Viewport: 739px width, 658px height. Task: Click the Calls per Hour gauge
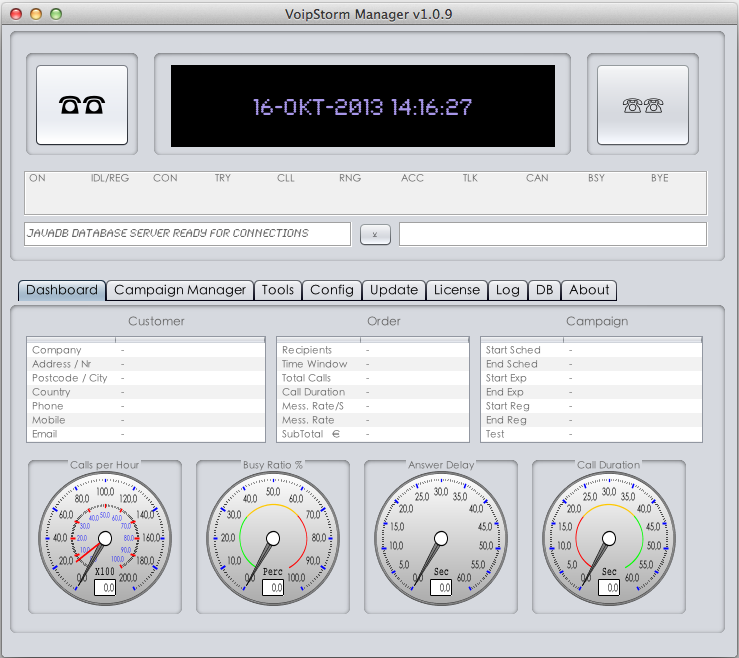click(105, 538)
